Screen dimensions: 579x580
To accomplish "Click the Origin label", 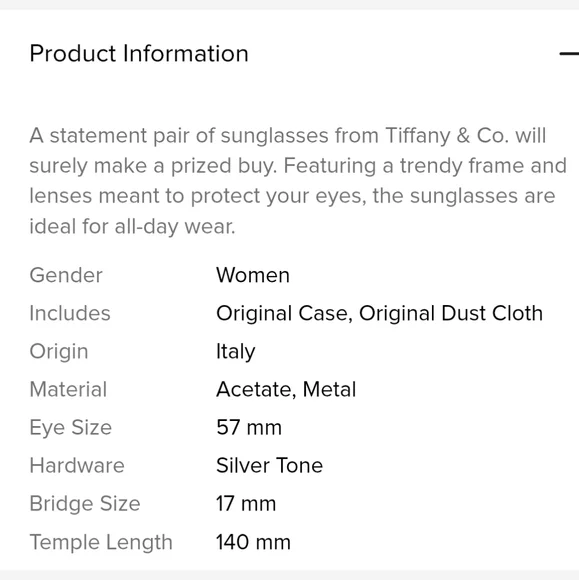I will 59,351.
